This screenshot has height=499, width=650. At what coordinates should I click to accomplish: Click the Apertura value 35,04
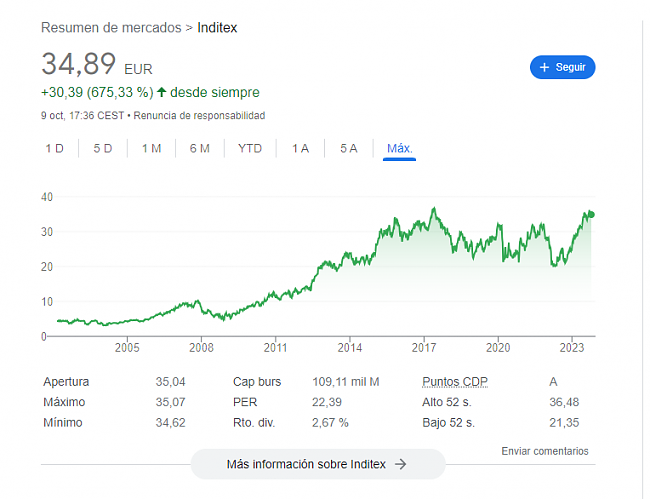[x=170, y=382]
